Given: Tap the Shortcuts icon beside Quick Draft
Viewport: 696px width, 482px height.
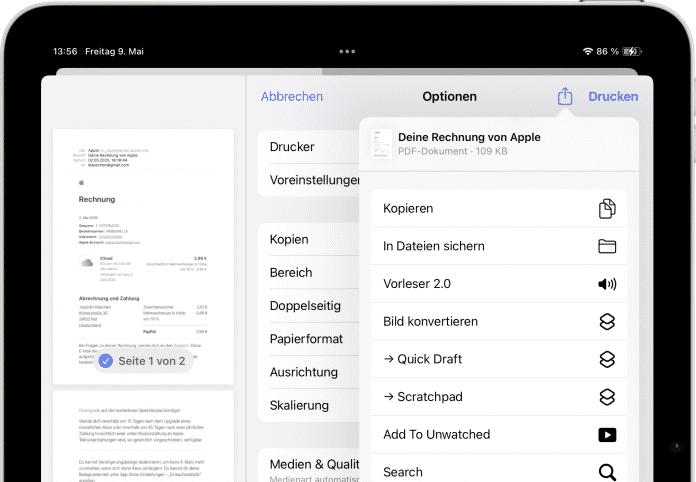Looking at the screenshot, I should [x=607, y=359].
